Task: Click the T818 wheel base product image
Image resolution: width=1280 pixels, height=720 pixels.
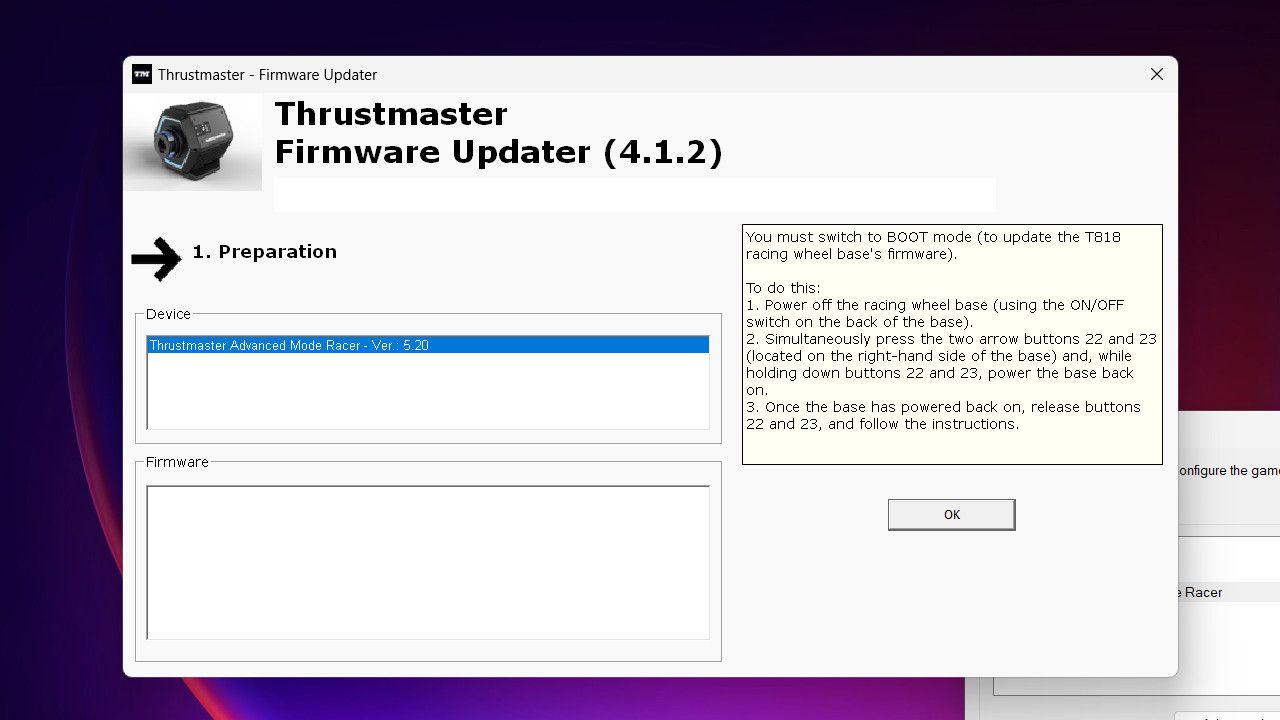Action: pyautogui.click(x=193, y=142)
